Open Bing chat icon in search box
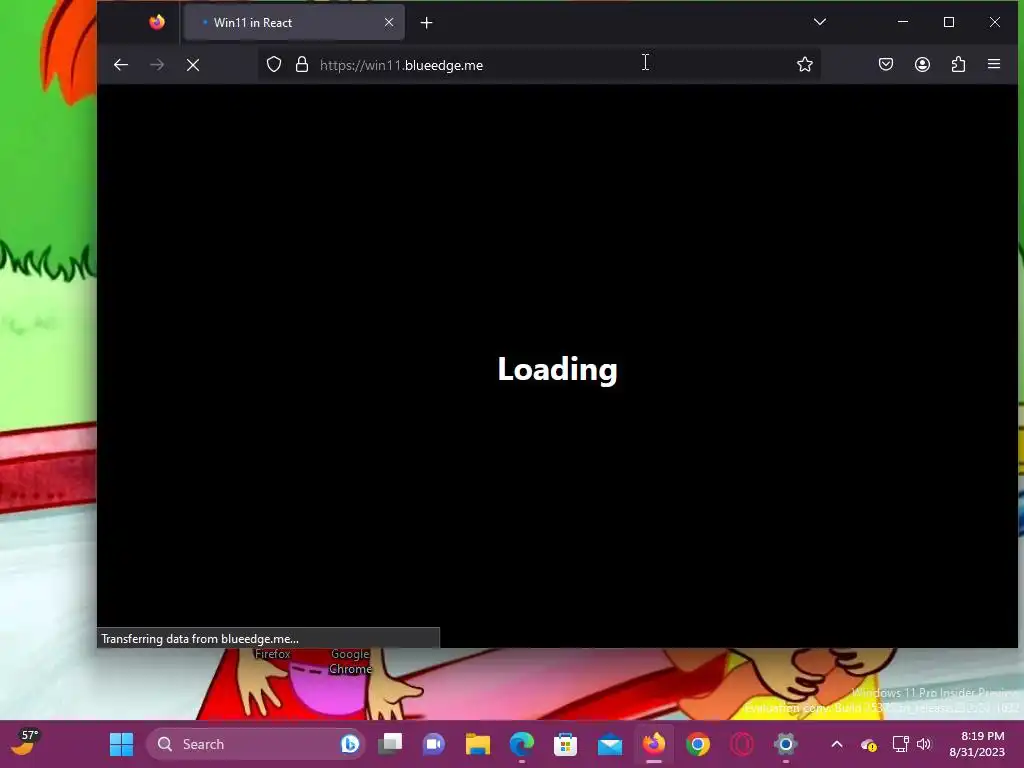This screenshot has height=768, width=1024. click(349, 744)
